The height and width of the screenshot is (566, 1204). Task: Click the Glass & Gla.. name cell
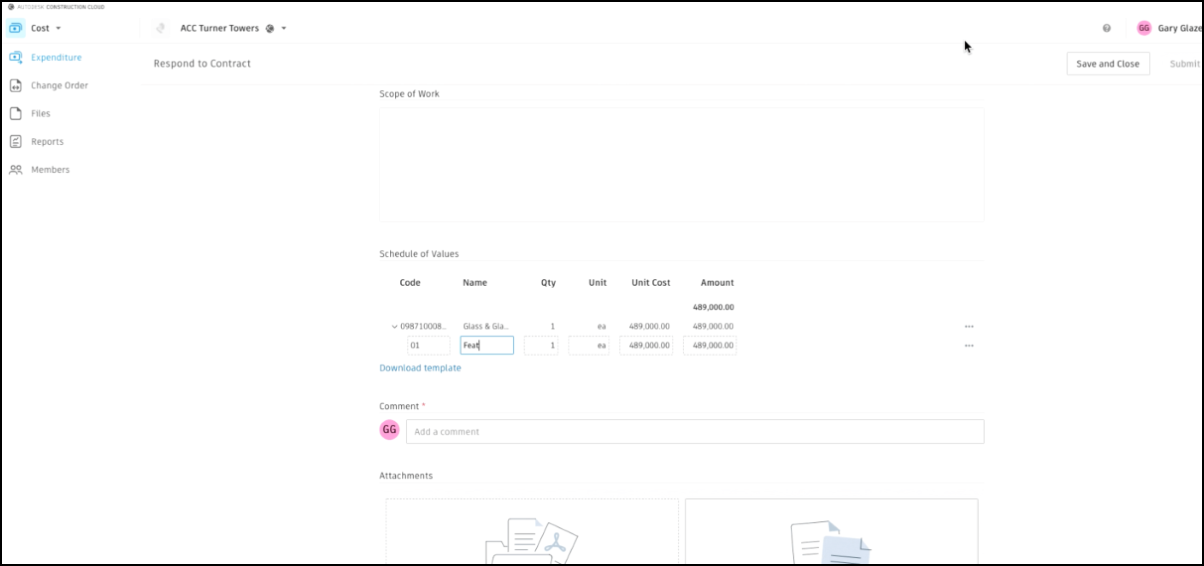click(x=486, y=326)
